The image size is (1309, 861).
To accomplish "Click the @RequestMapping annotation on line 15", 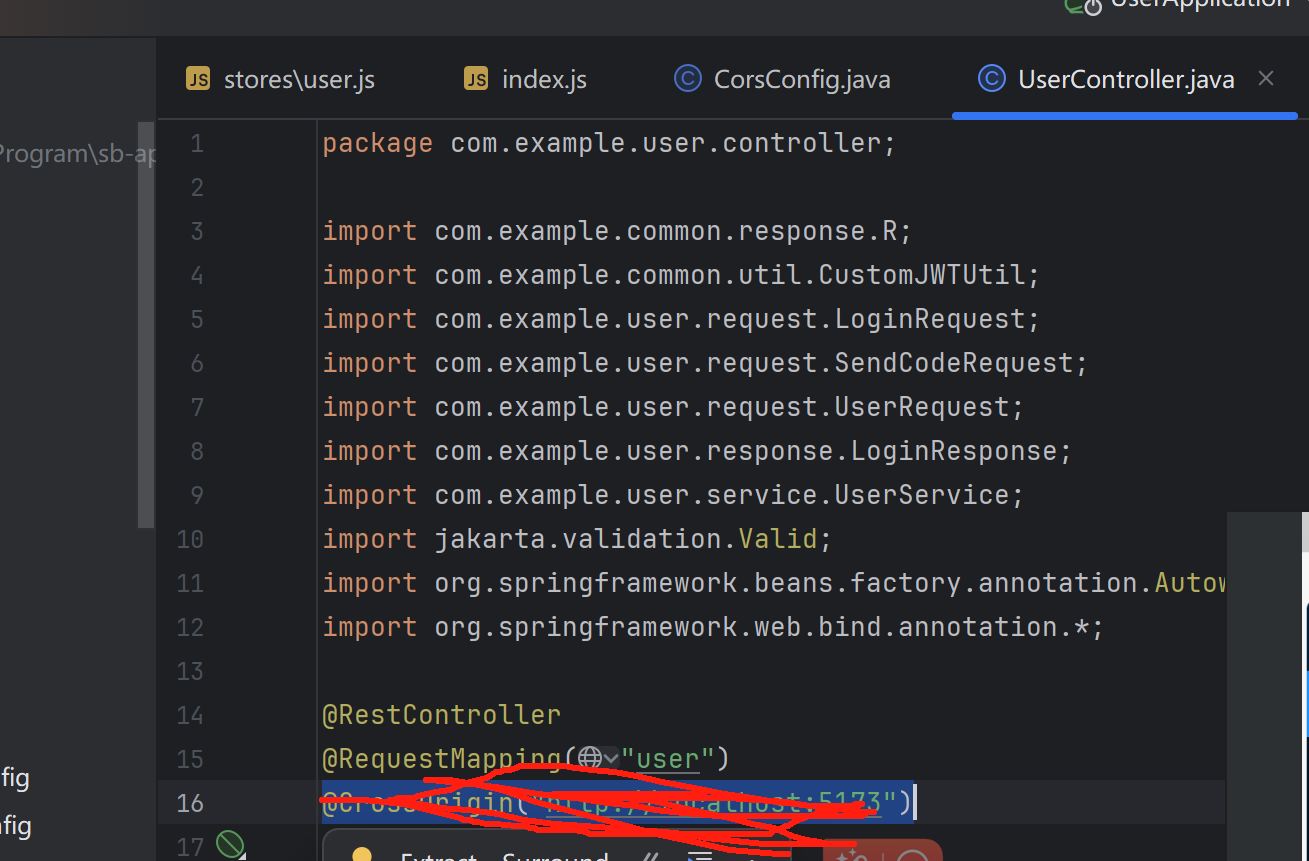I will (x=441, y=759).
